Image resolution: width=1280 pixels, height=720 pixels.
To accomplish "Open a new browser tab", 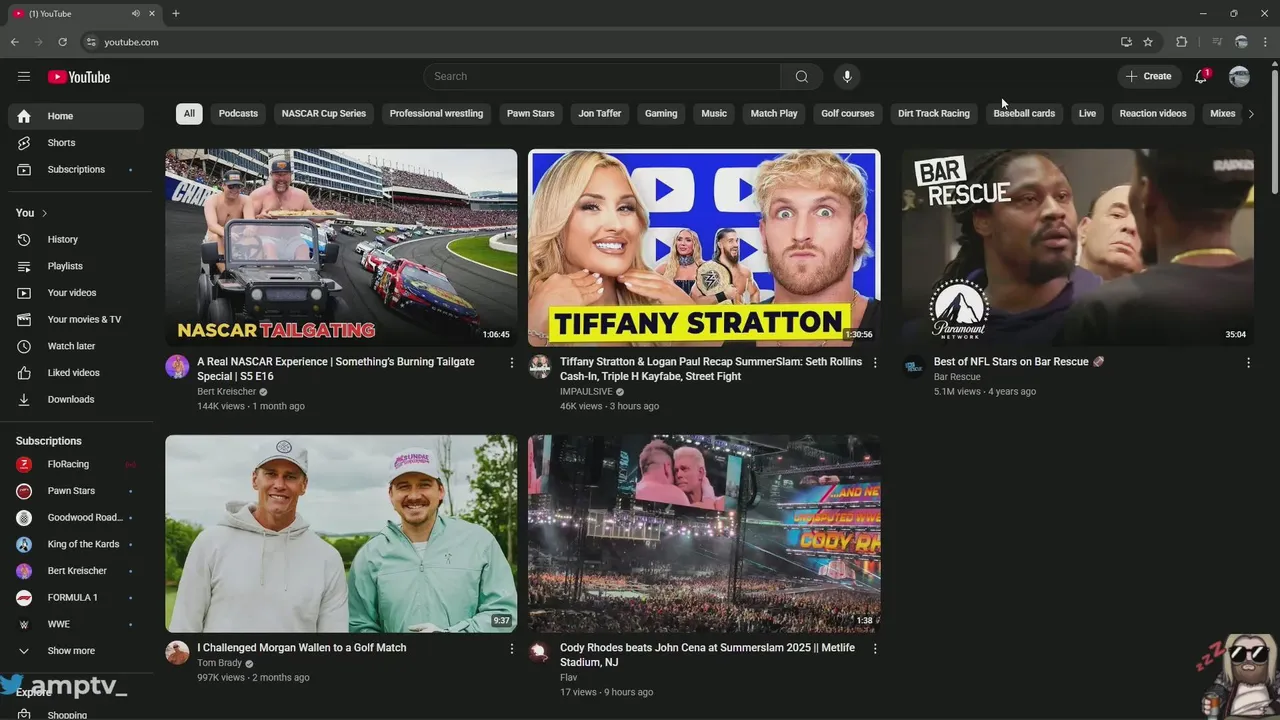I will tap(176, 14).
